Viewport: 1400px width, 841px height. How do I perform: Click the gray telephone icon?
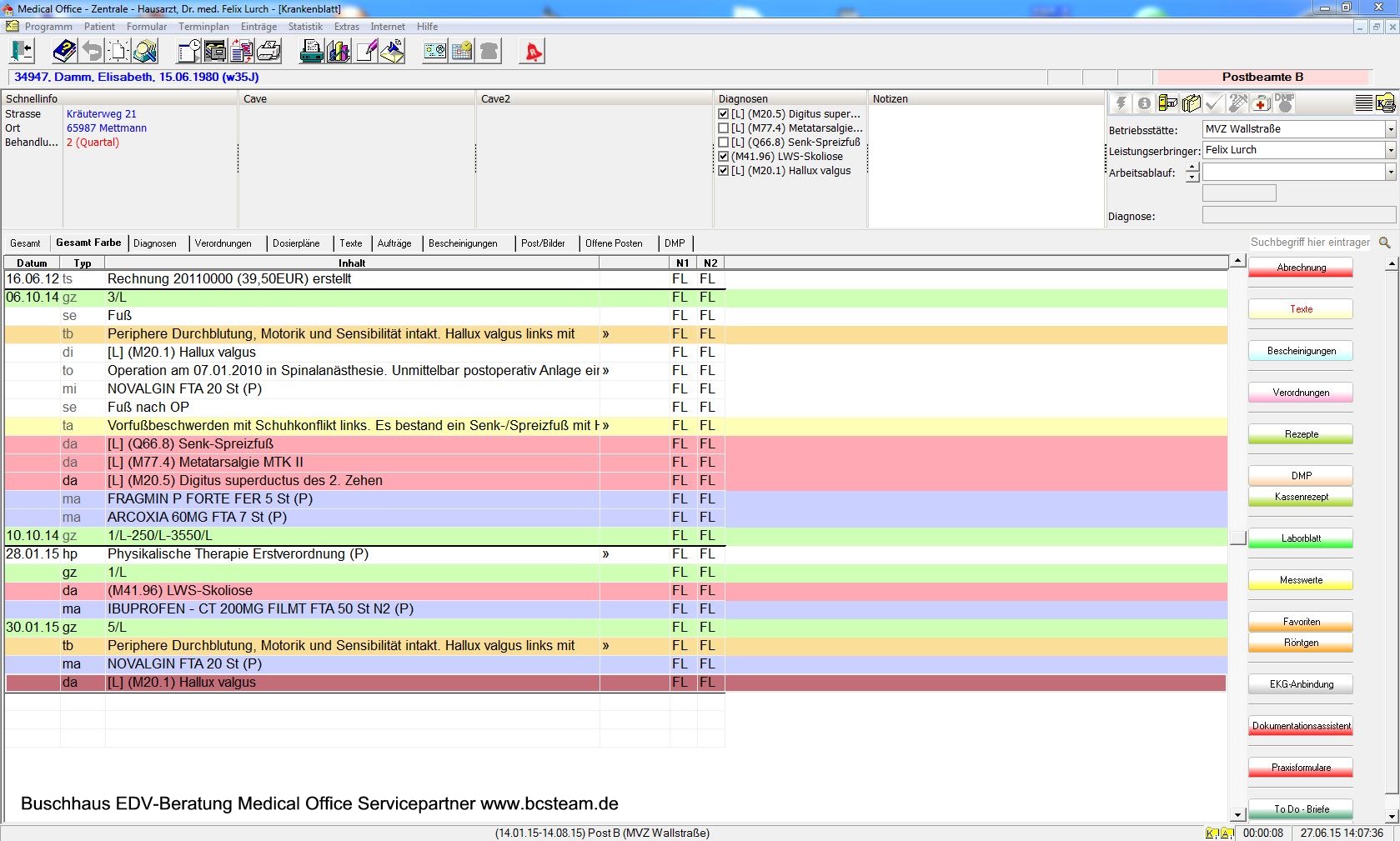(x=489, y=52)
